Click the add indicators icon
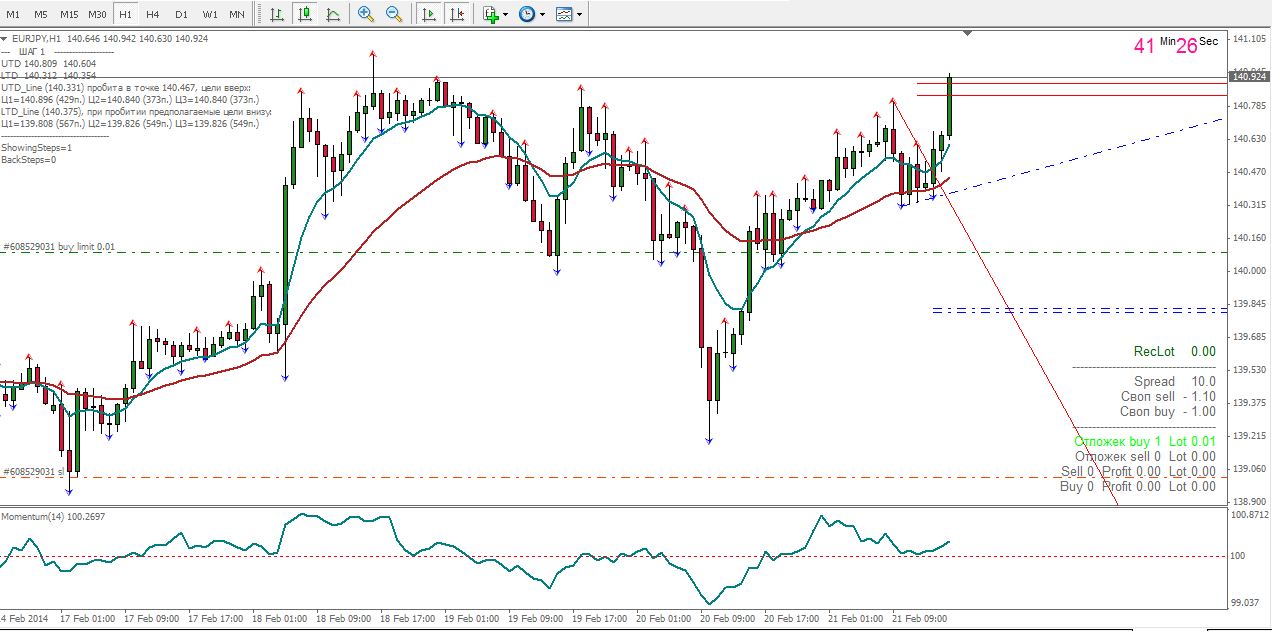The image size is (1272, 631). [490, 14]
